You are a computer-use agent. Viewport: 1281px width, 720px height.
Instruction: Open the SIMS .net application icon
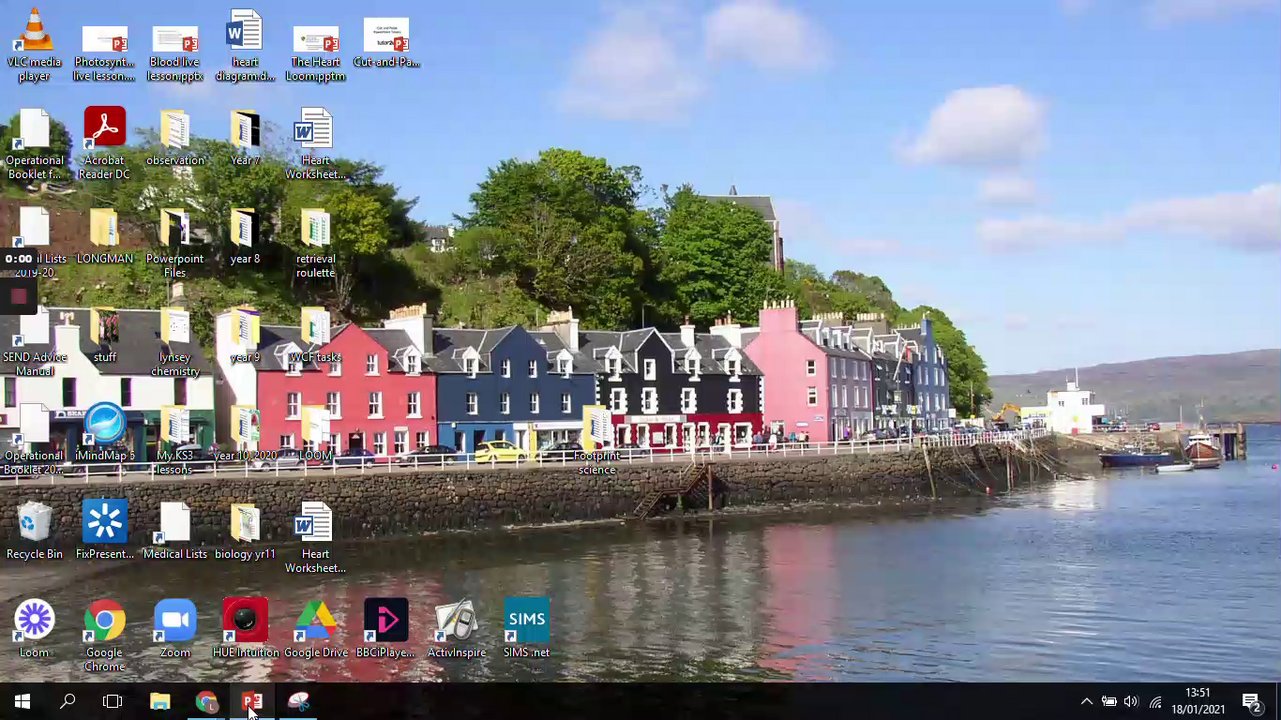526,622
